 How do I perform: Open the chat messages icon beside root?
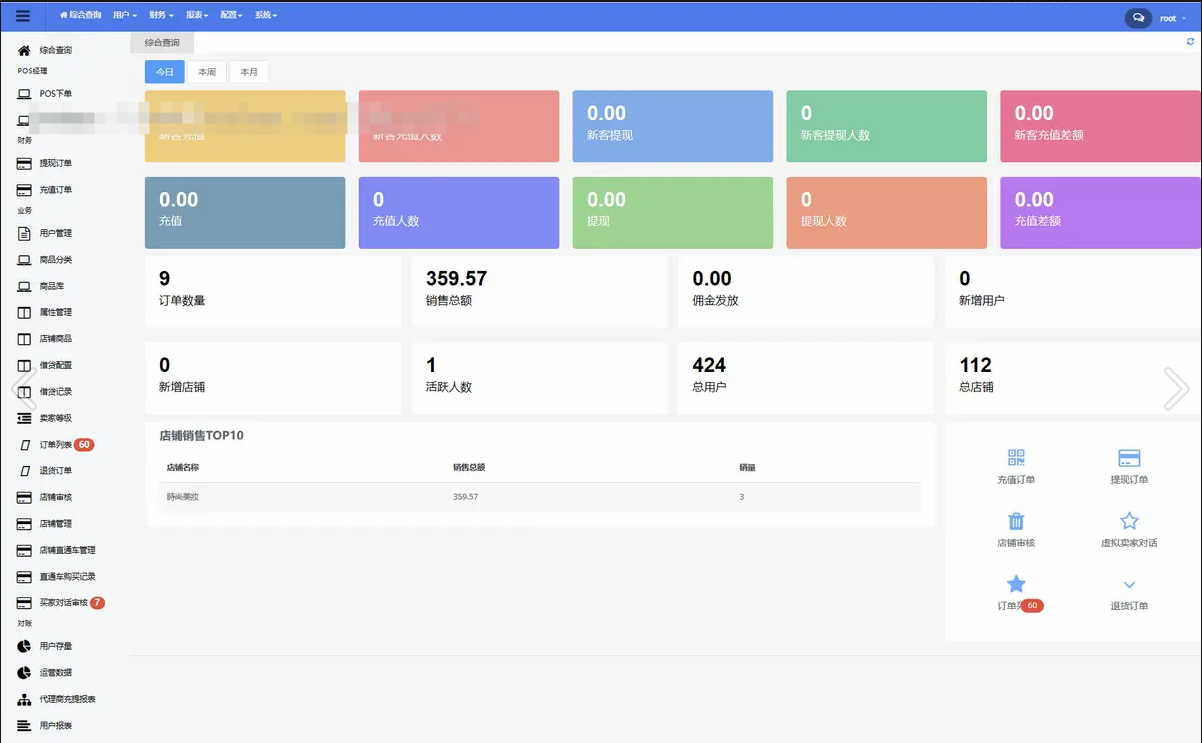click(1137, 18)
